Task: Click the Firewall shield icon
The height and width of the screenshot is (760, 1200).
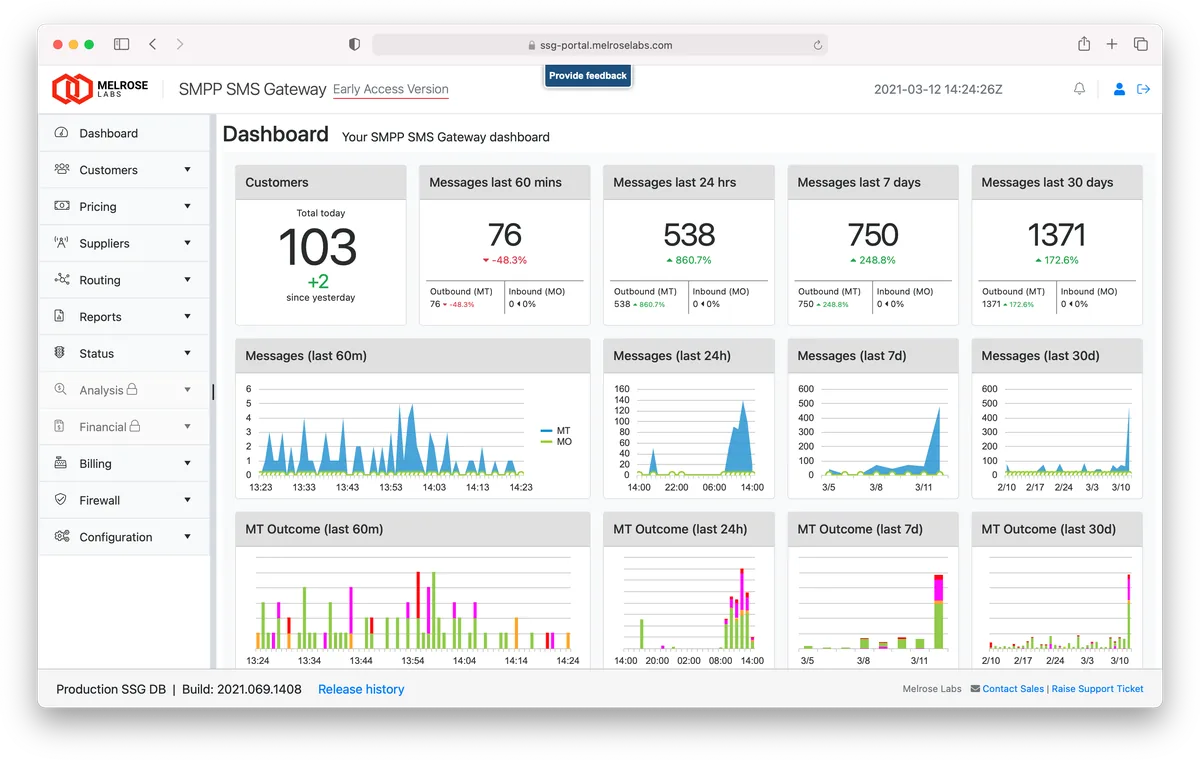Action: click(61, 500)
